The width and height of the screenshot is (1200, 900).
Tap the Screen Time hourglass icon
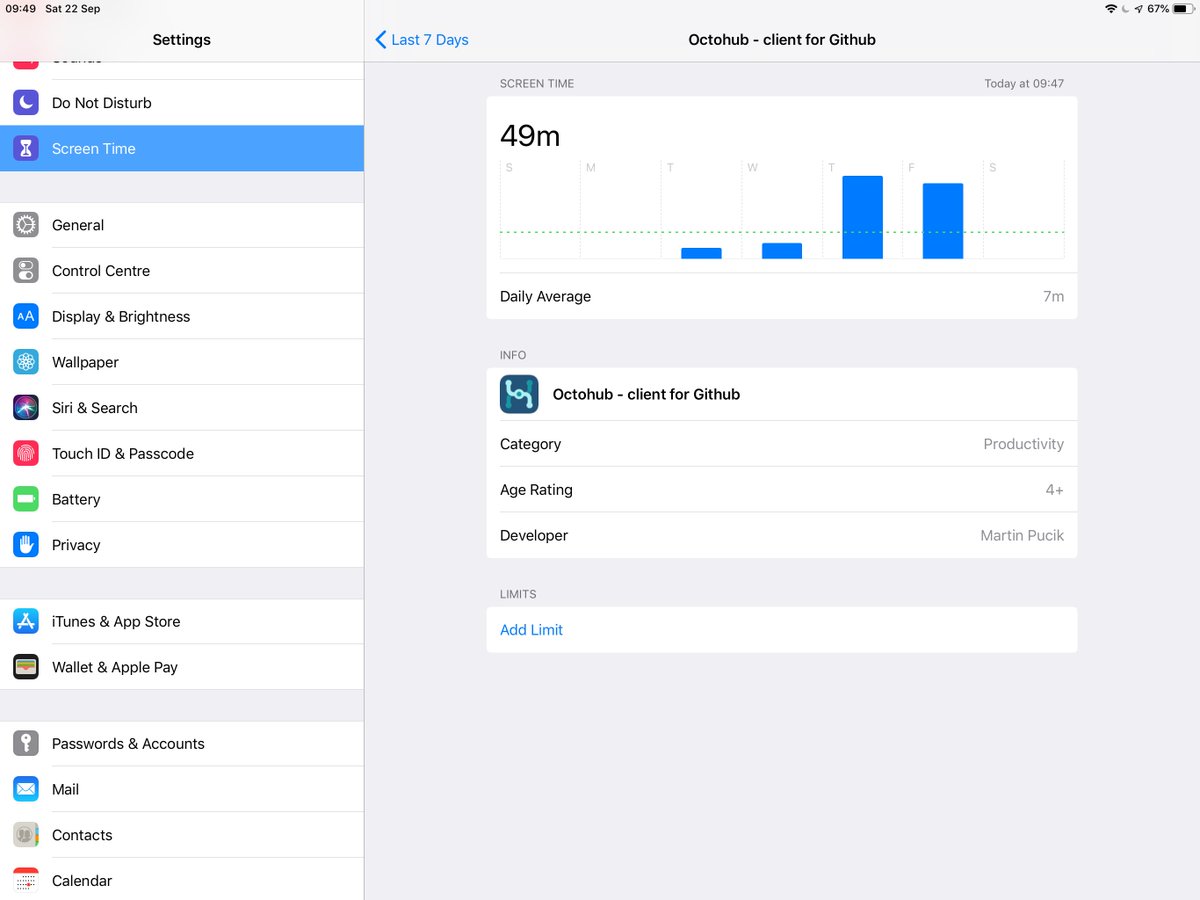pyautogui.click(x=26, y=148)
